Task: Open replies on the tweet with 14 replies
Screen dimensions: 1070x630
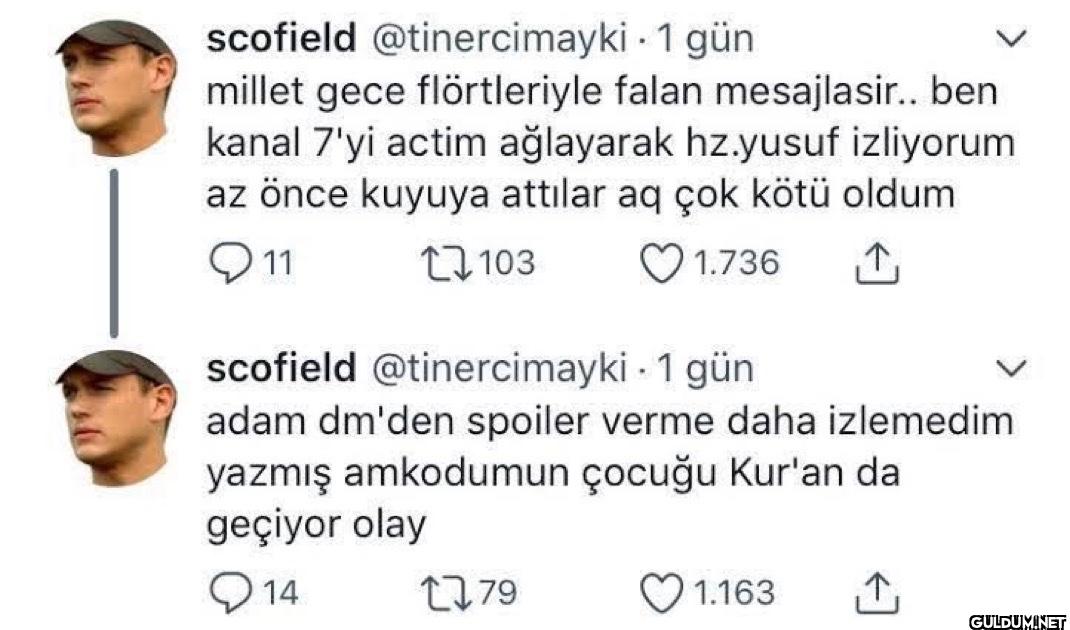Action: pyautogui.click(x=229, y=592)
